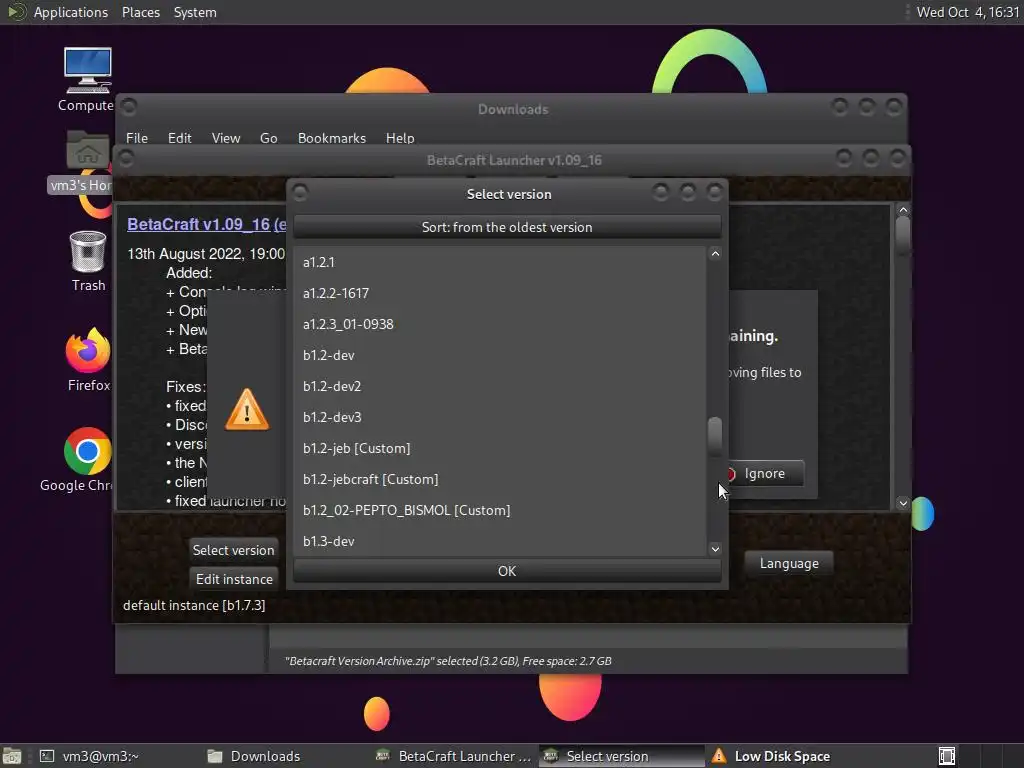Select version b1.2-dev3

(500, 417)
